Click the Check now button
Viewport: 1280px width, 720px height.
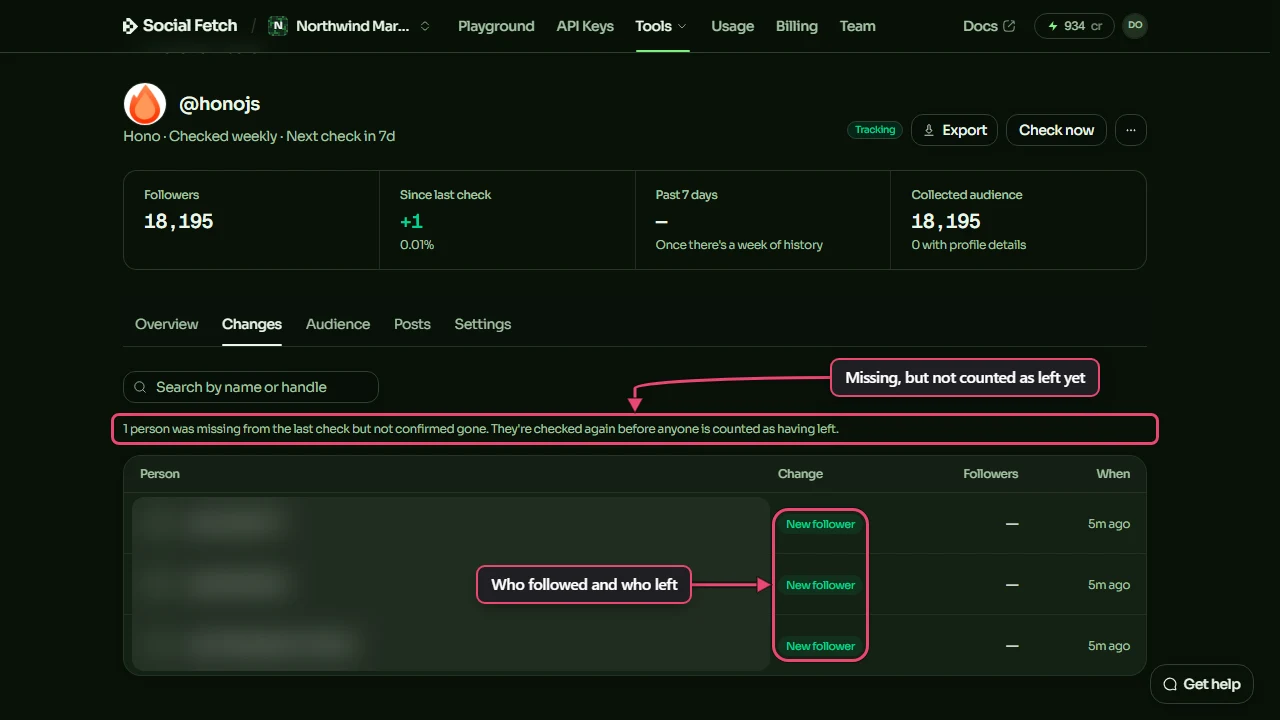tap(1056, 130)
